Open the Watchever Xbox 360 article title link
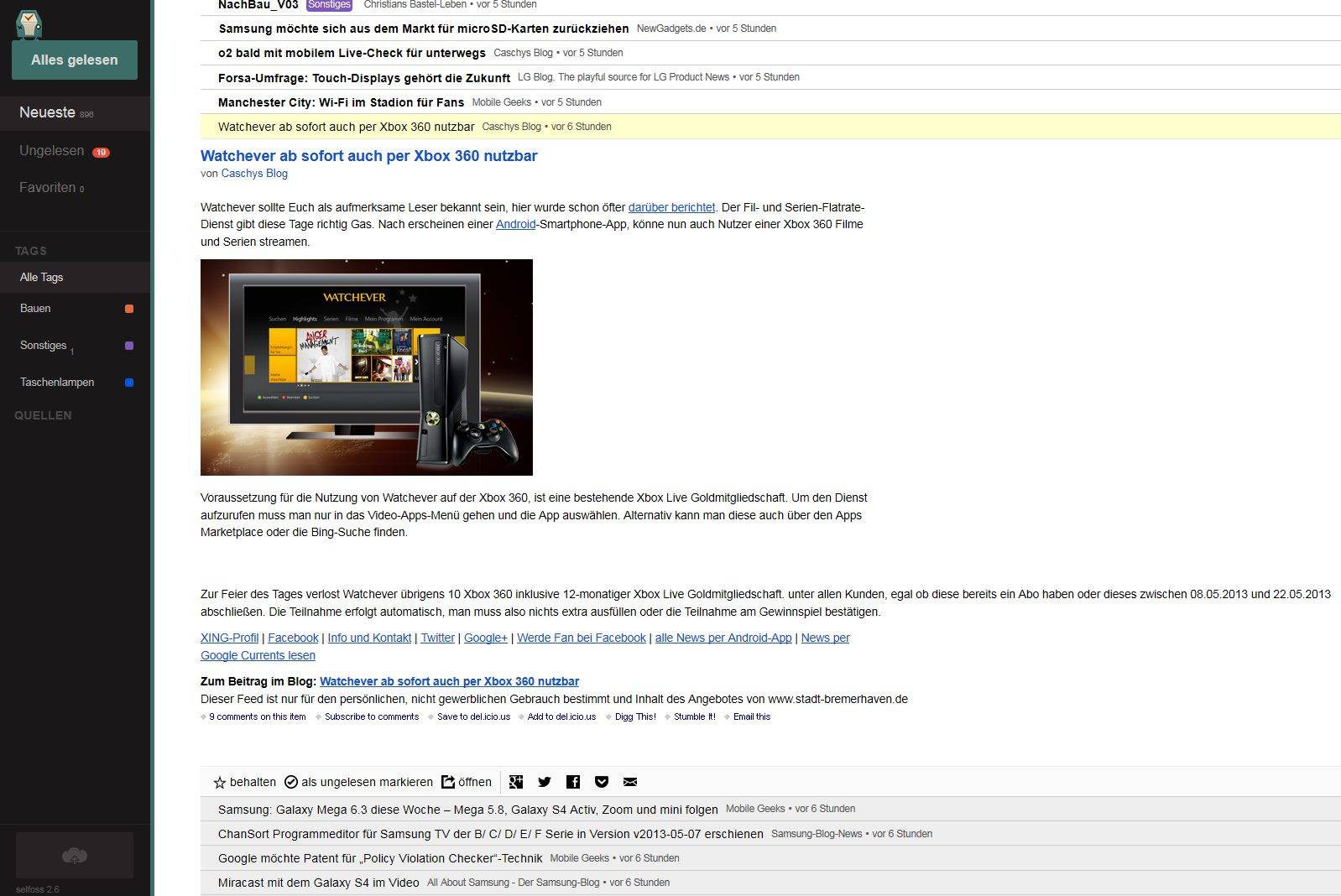 368,155
